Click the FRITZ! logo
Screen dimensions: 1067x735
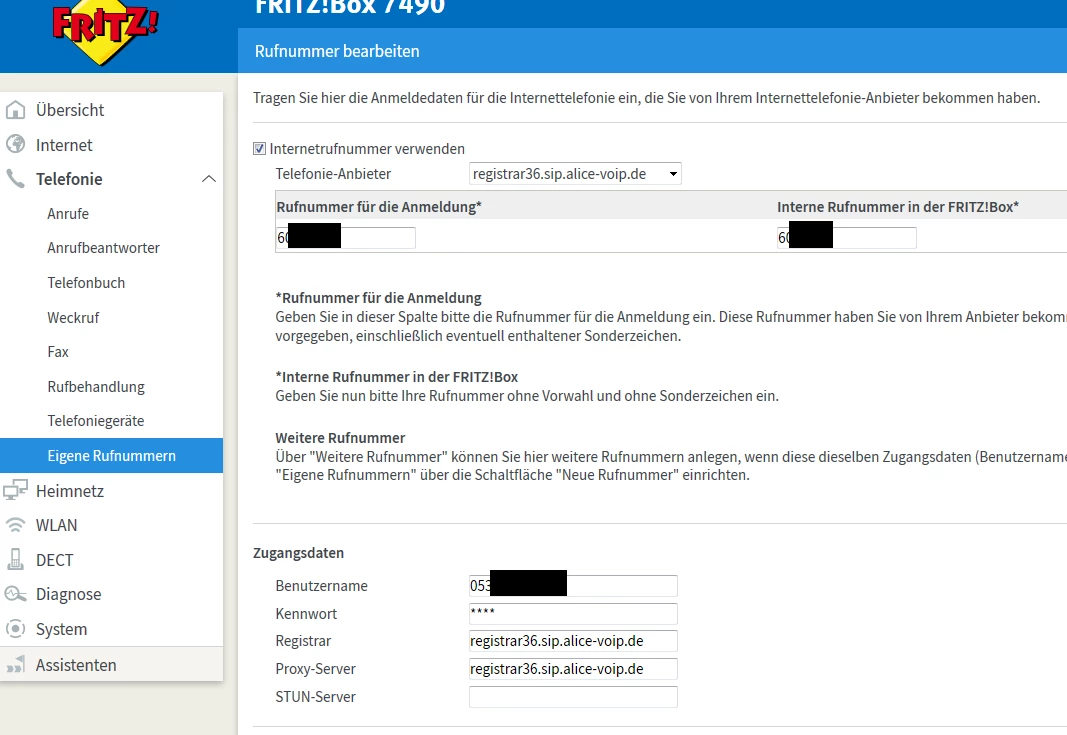105,31
